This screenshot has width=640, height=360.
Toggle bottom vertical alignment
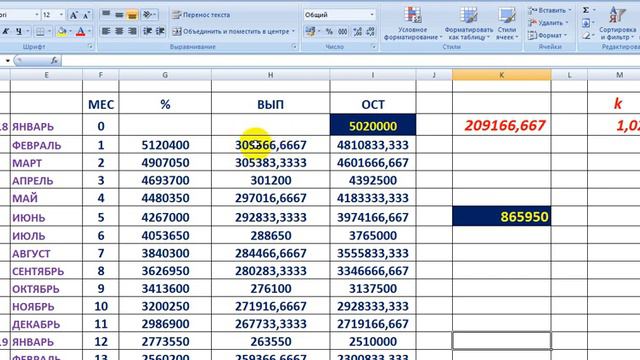132,15
